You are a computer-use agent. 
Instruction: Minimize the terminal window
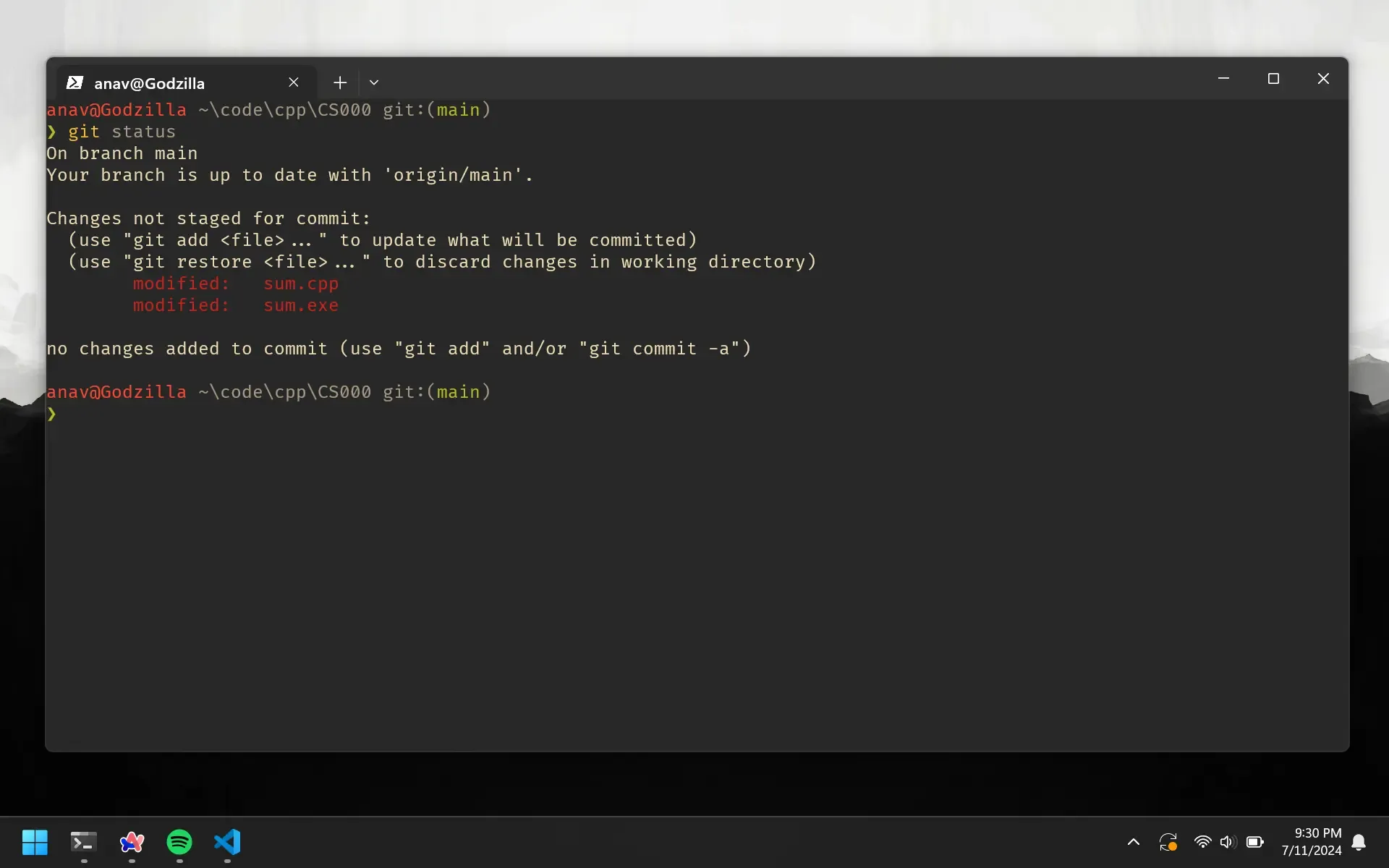[1223, 78]
